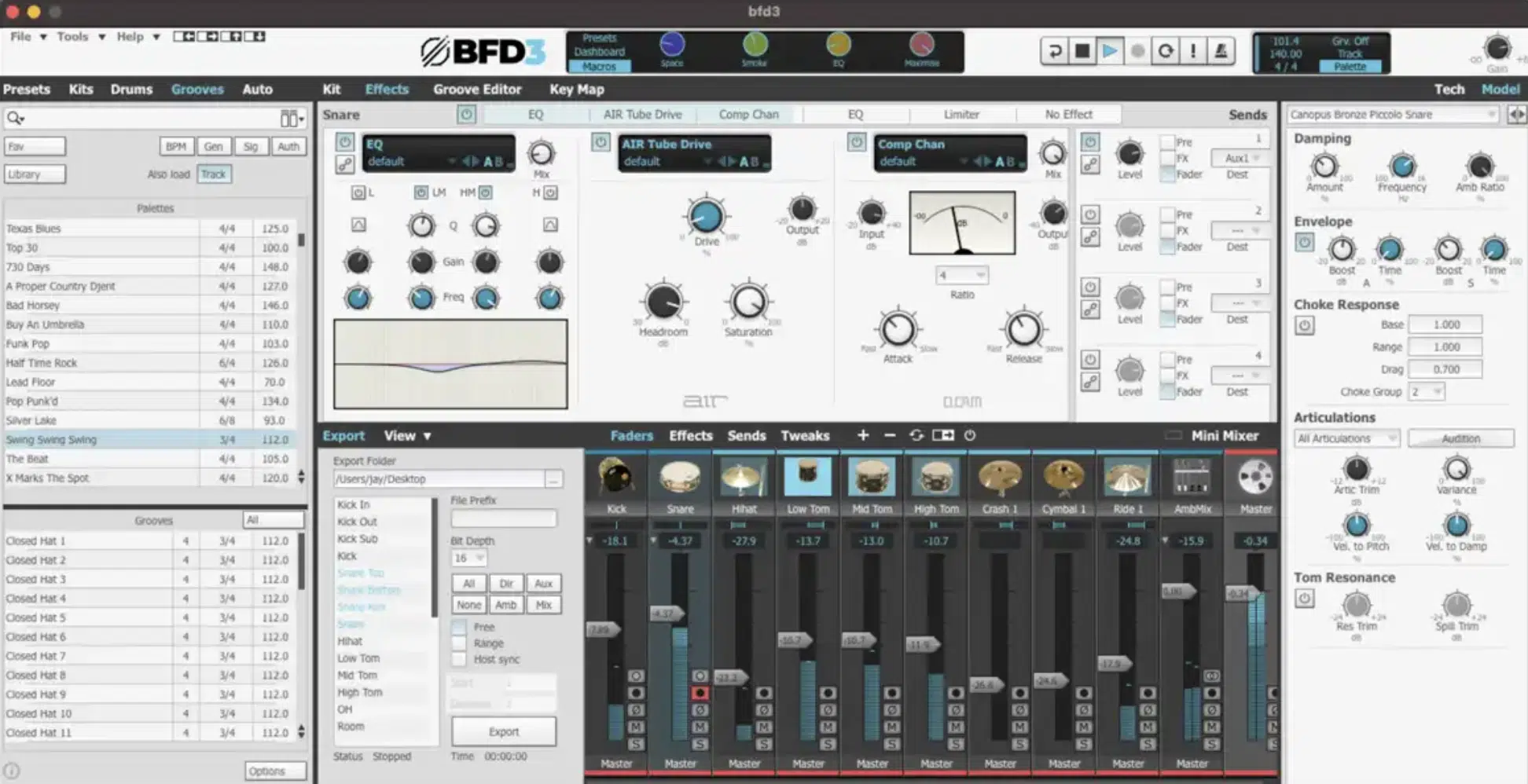Viewport: 1528px width, 784px height.
Task: Toggle the metronome icon
Action: [x=1221, y=51]
